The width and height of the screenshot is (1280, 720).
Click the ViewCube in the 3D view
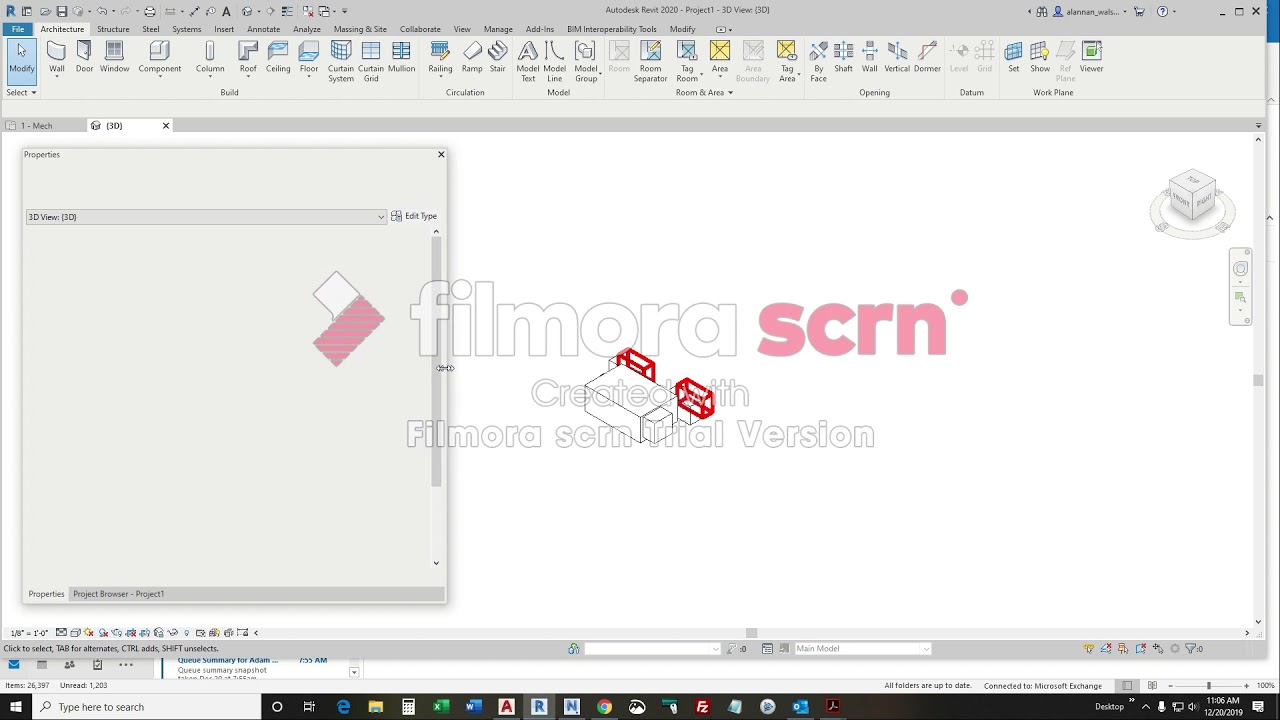(x=1192, y=197)
